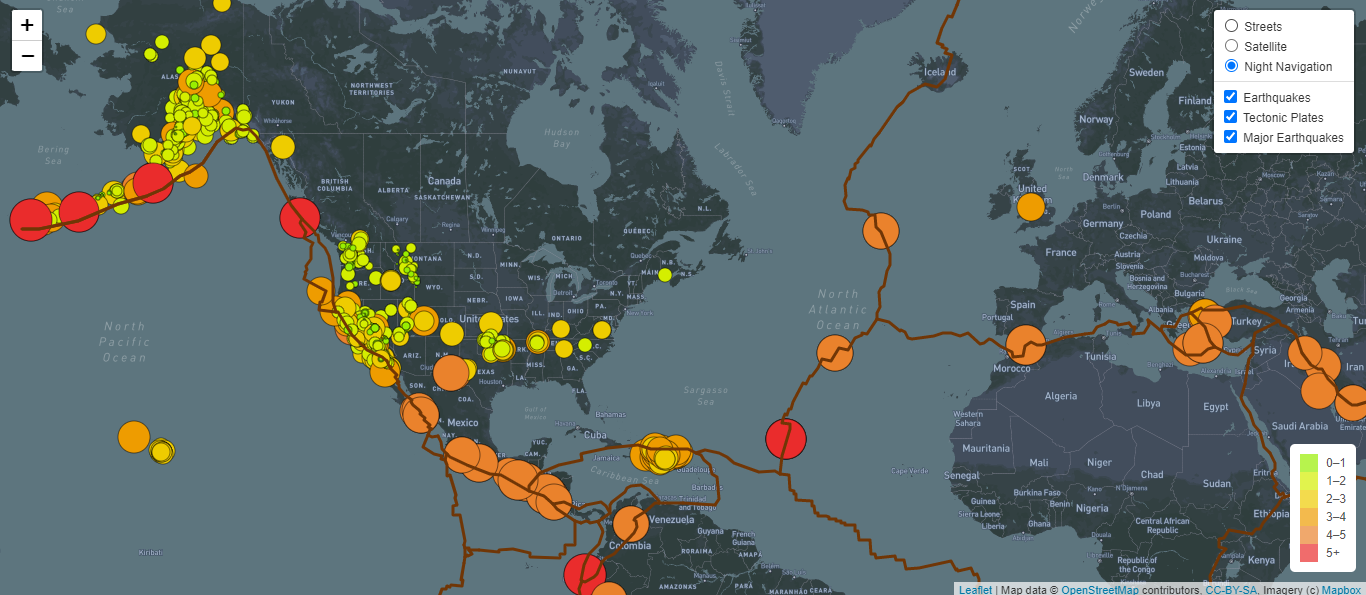Screen dimensions: 1366x595
Task: Click the 2–3 magnitude legend swatch
Action: (x=1309, y=499)
